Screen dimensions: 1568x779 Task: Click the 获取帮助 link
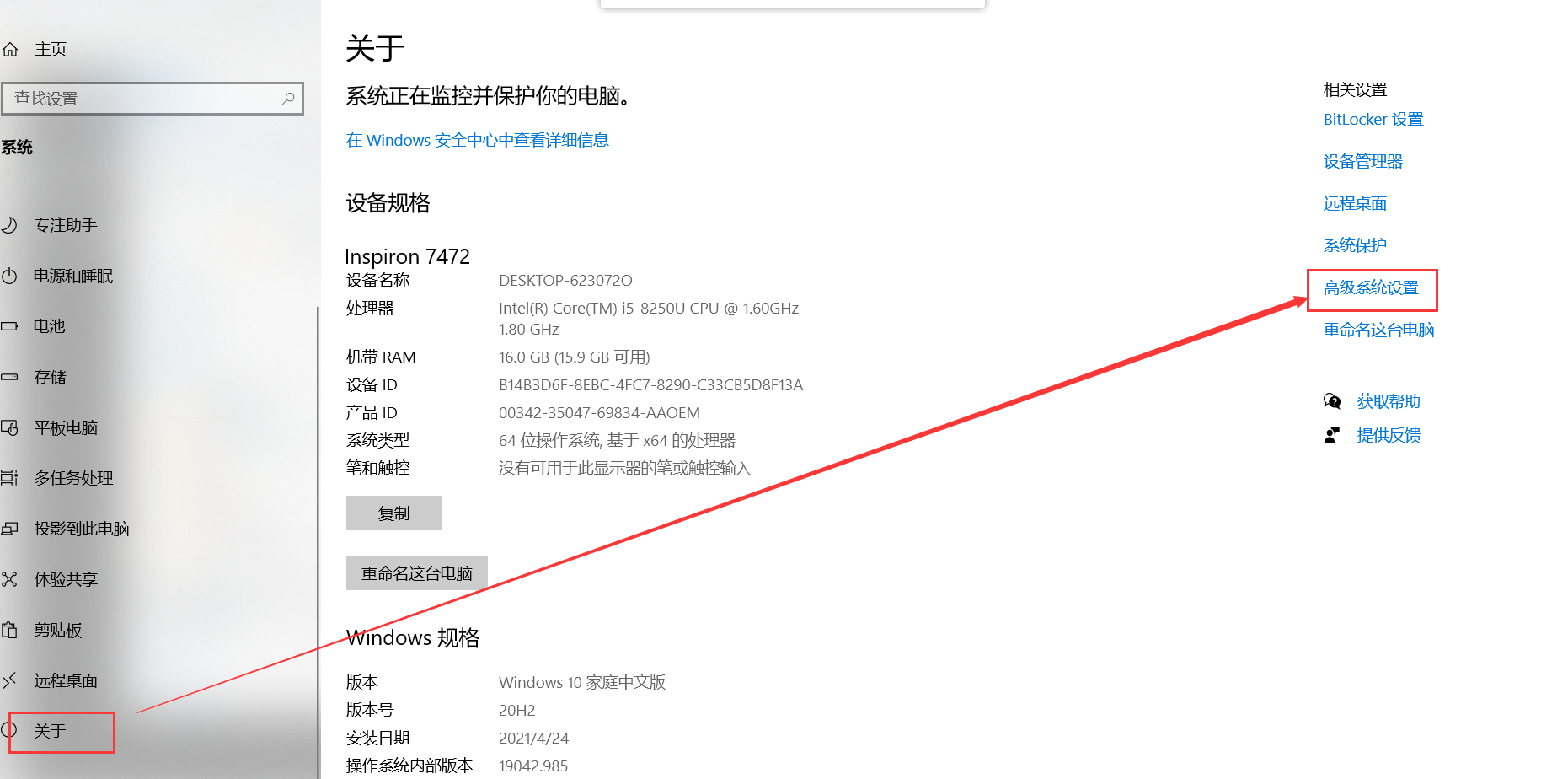tap(1389, 401)
